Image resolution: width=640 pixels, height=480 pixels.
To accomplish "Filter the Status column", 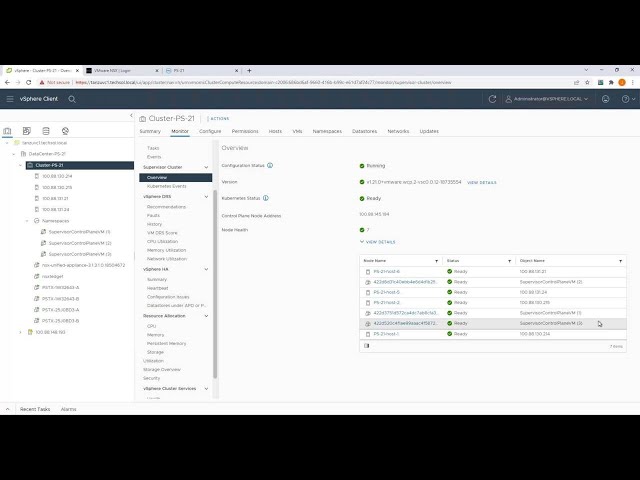I will 509,261.
